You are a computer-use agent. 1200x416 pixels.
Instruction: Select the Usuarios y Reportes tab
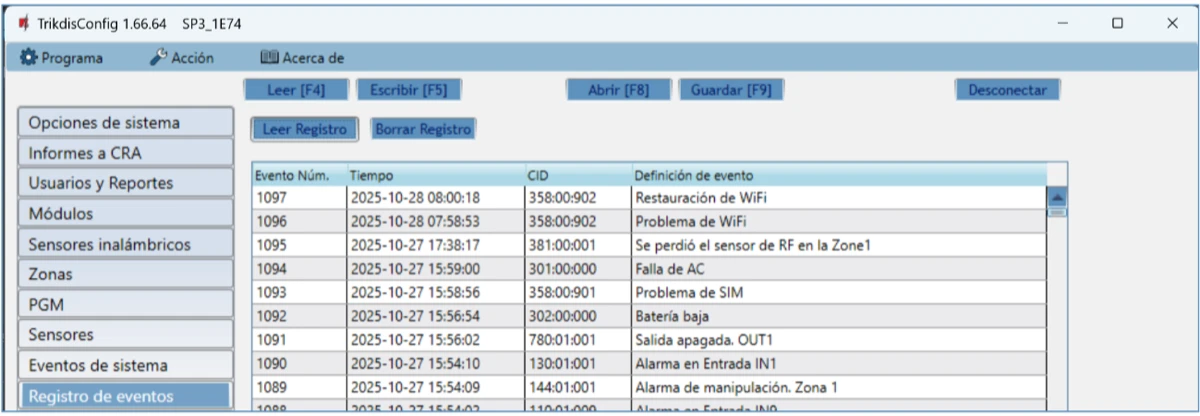click(125, 183)
